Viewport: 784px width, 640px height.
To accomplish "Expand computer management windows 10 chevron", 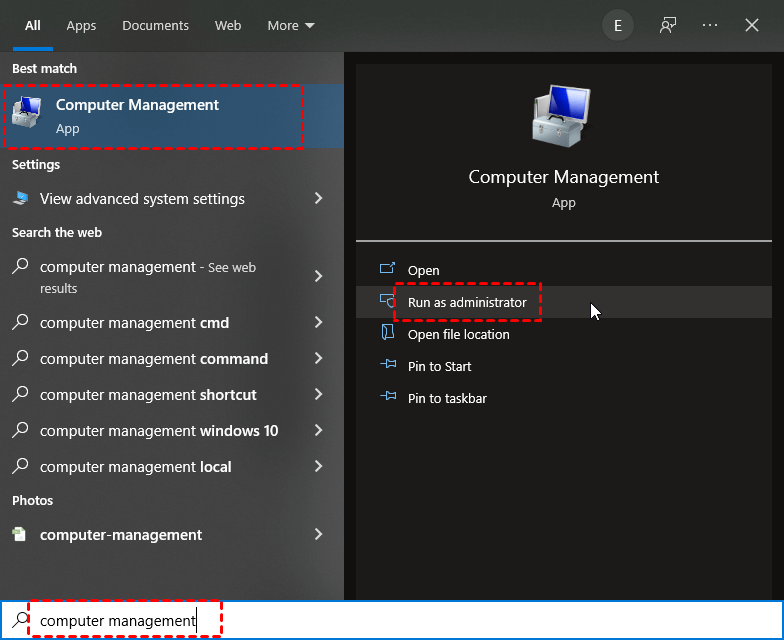I will coord(318,430).
